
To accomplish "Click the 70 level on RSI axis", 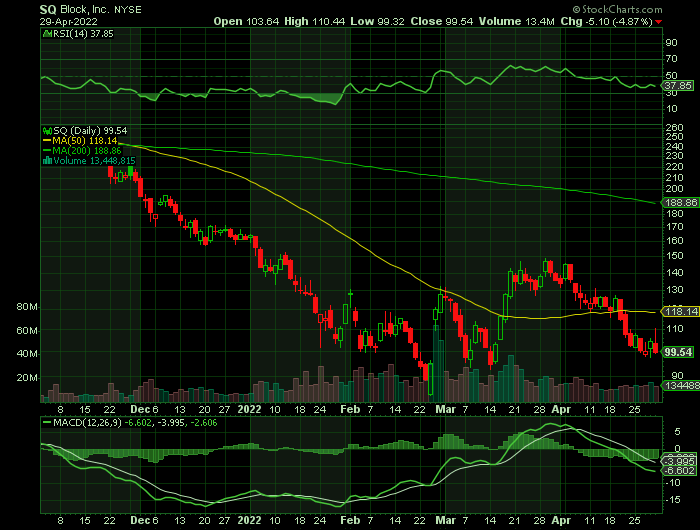I will tap(671, 59).
